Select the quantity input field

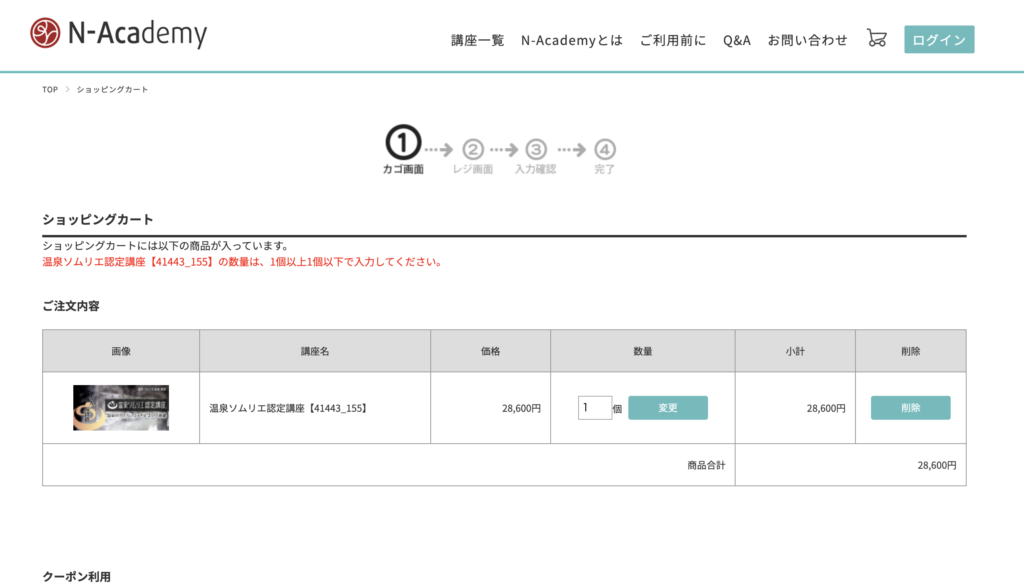pyautogui.click(x=594, y=407)
